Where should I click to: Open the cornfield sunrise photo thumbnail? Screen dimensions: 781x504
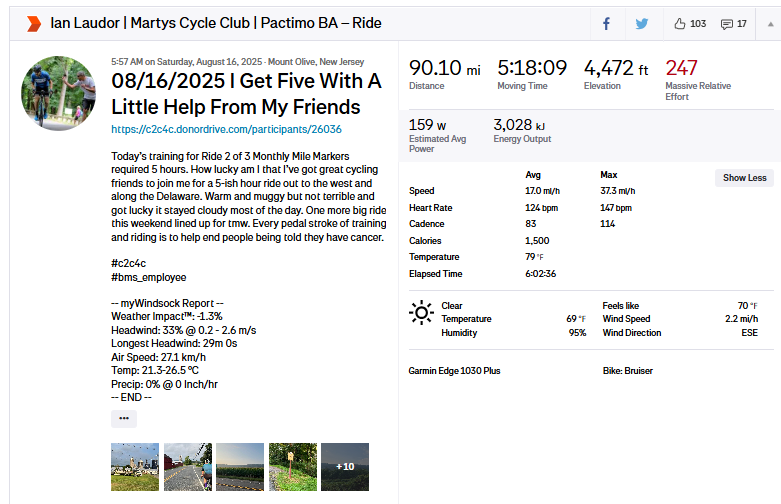240,467
